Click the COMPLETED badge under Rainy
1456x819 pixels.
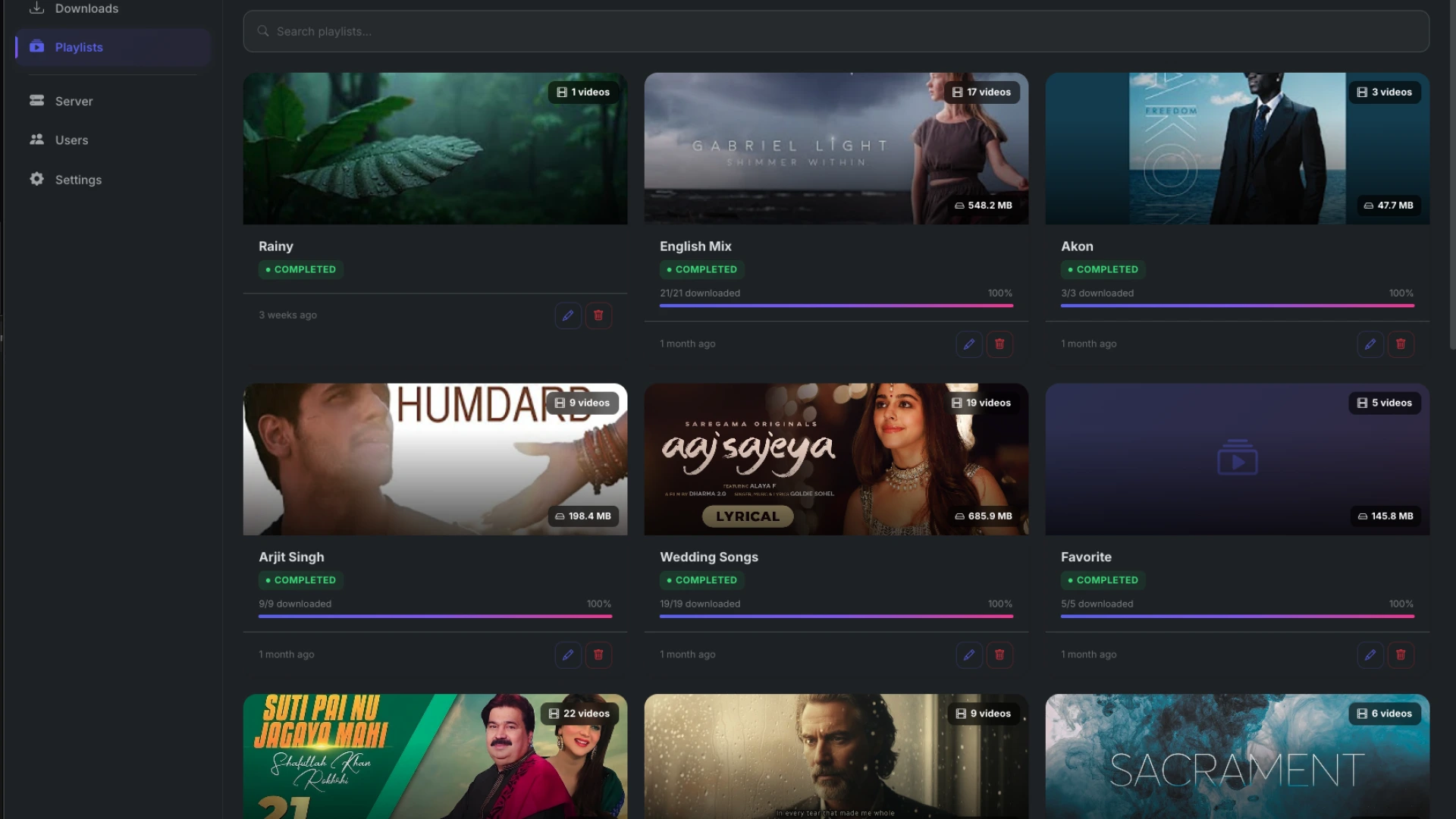[300, 270]
